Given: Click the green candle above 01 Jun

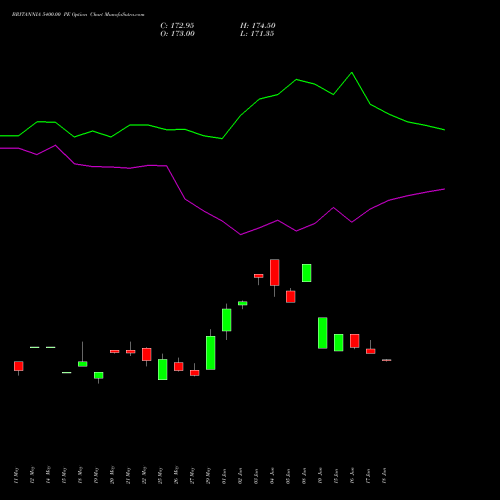Looking at the screenshot, I should coord(227,320).
